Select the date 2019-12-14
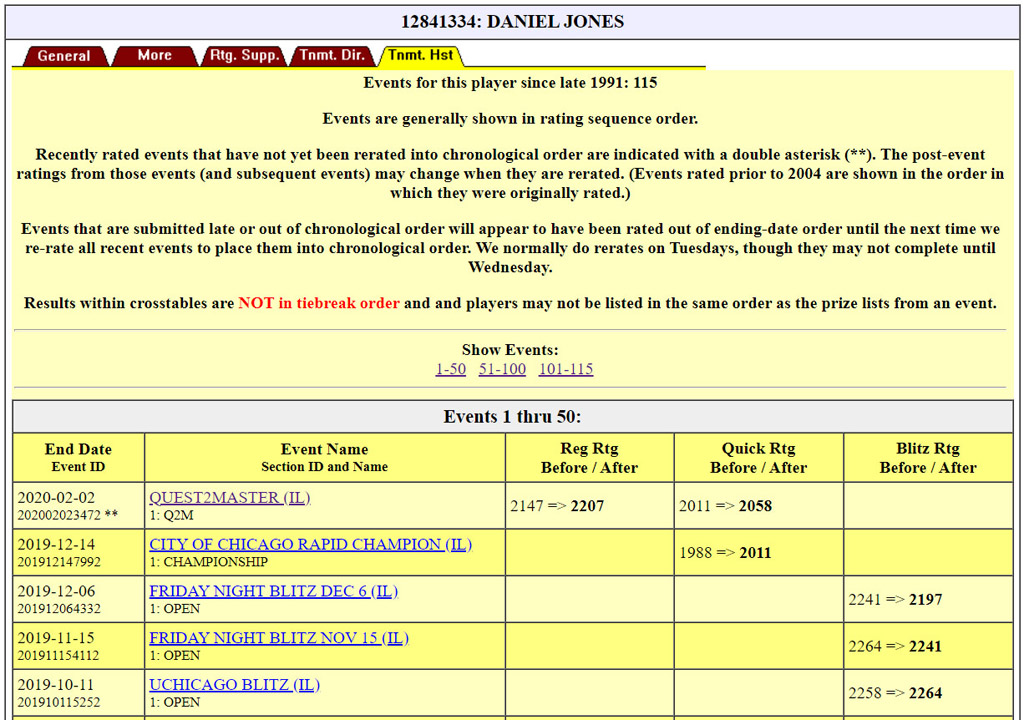1024x720 pixels. click(x=56, y=544)
